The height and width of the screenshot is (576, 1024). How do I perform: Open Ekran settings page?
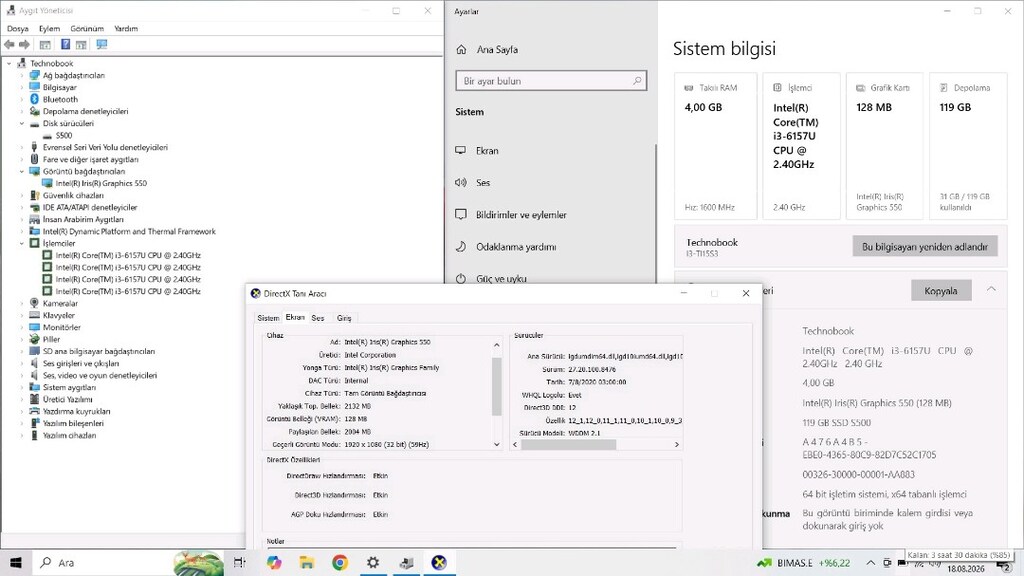coord(487,150)
